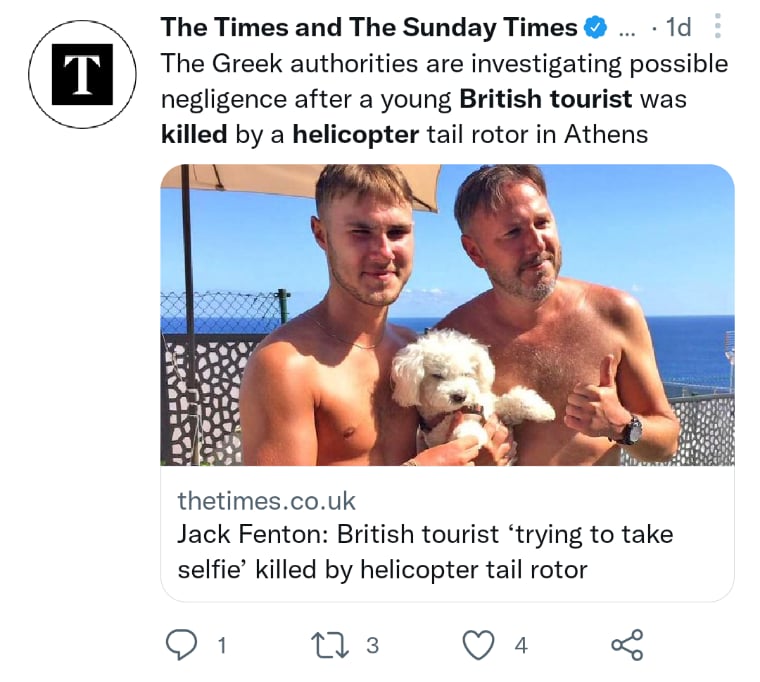
Task: Expand the truncated handle ellipsis after name
Action: pyautogui.click(x=627, y=33)
